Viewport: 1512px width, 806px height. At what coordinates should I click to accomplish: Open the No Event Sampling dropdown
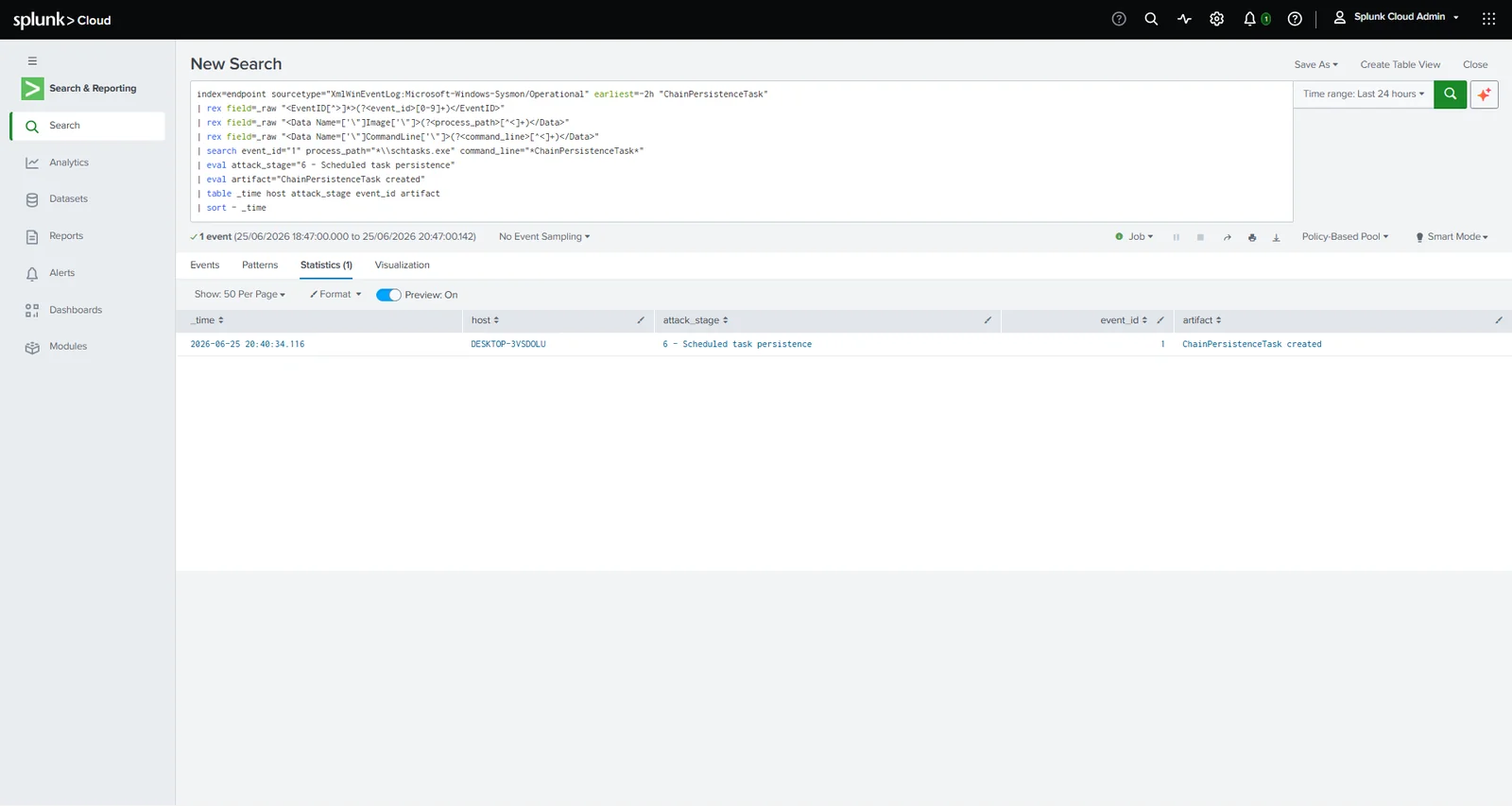pos(544,237)
